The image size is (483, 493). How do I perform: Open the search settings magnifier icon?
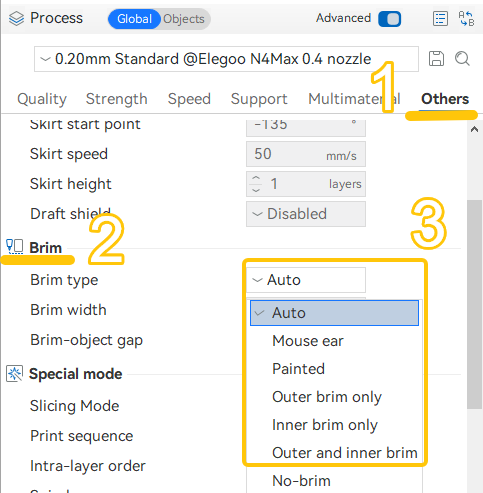pyautogui.click(x=462, y=59)
